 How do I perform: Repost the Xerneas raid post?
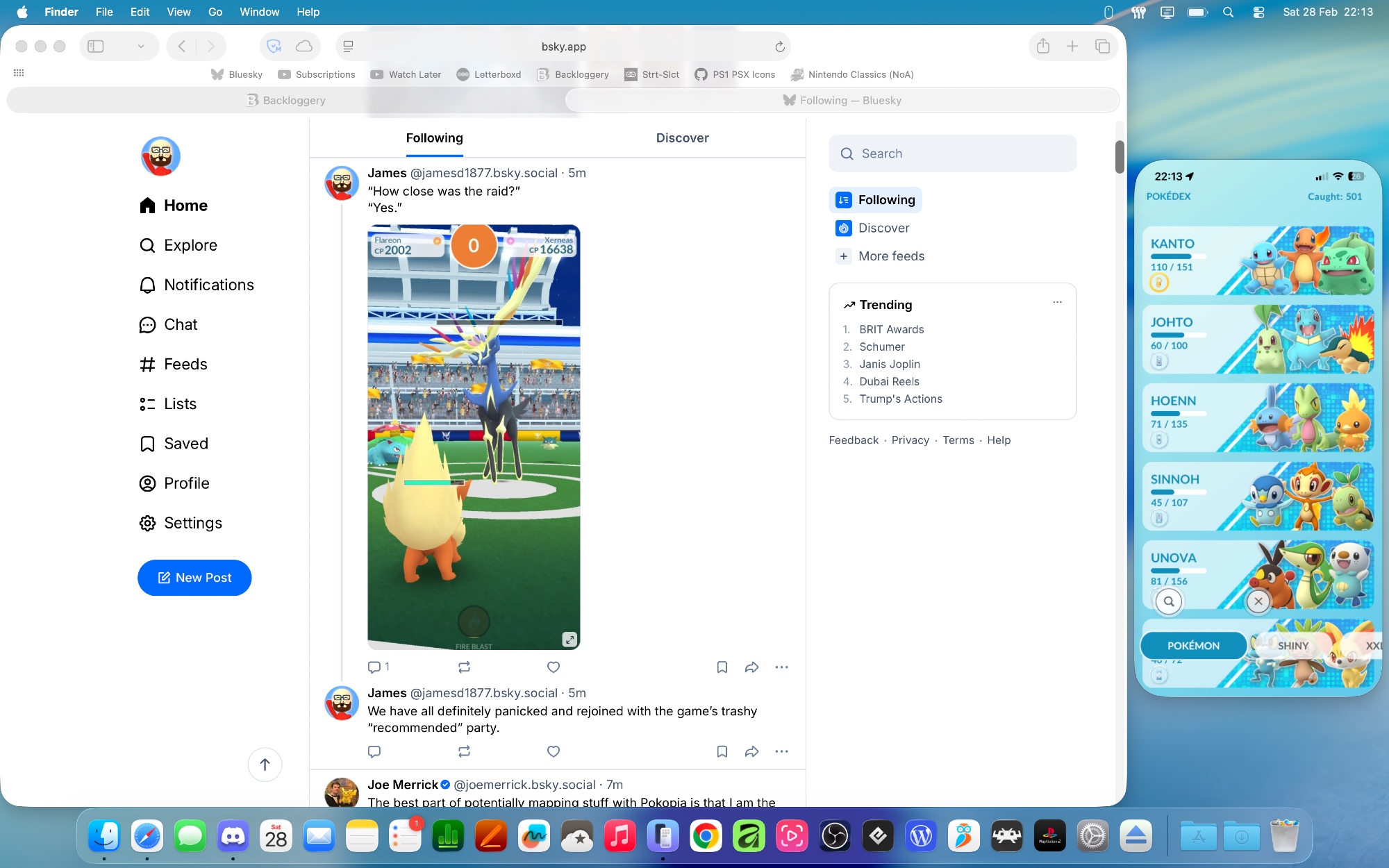(x=464, y=667)
